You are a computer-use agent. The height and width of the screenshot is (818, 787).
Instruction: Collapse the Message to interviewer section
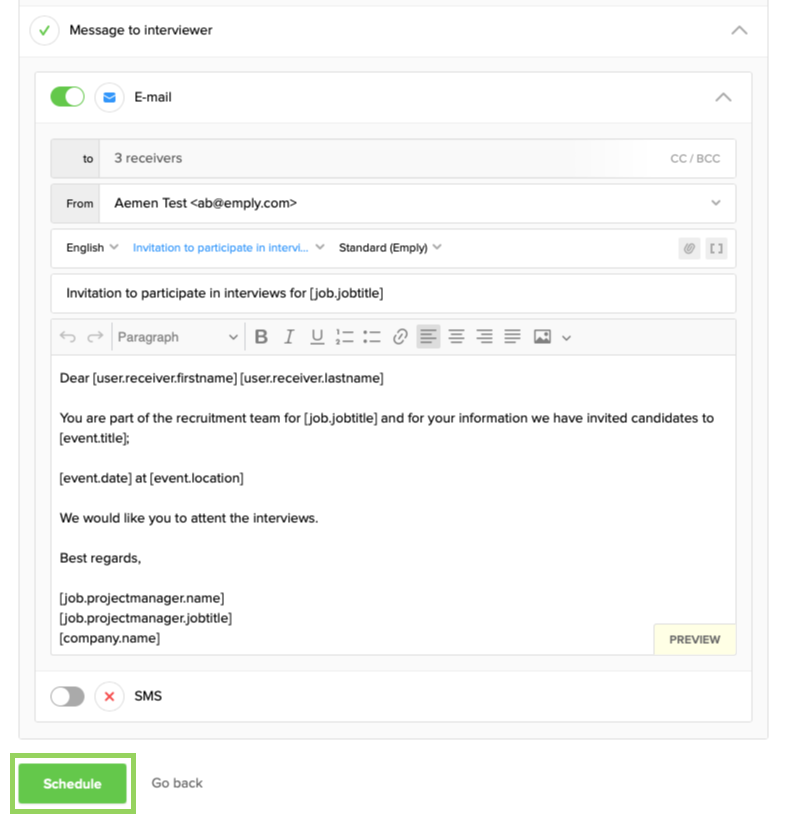coord(739,30)
